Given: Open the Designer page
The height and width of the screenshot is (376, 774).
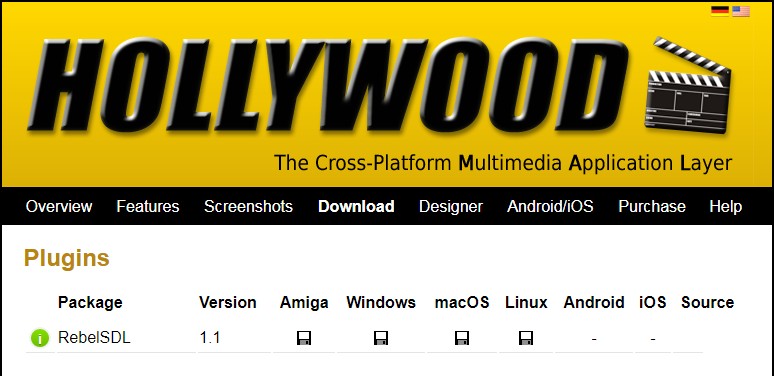Looking at the screenshot, I should (x=451, y=206).
